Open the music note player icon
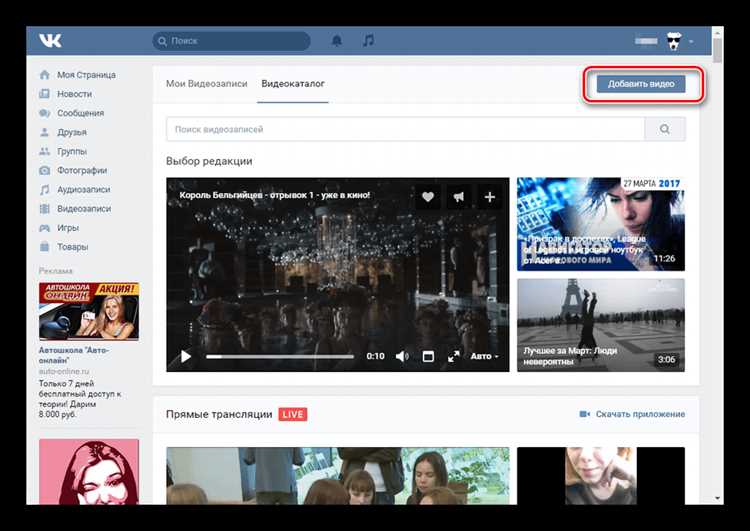Viewport: 750px width, 531px height. pyautogui.click(x=368, y=41)
